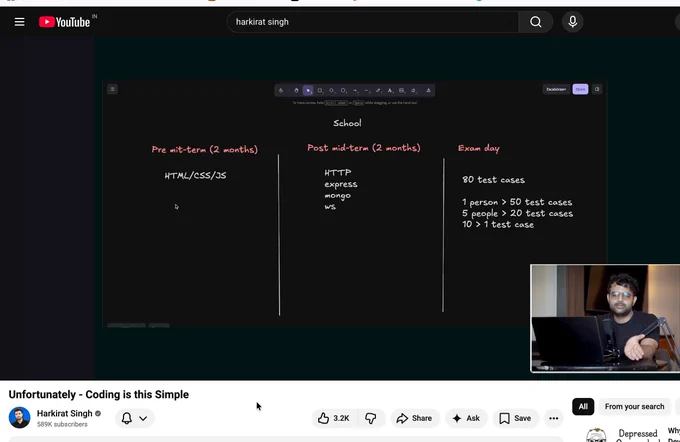This screenshot has height=442, width=680.
Task: Click the Excalidraw text tool
Action: click(390, 90)
